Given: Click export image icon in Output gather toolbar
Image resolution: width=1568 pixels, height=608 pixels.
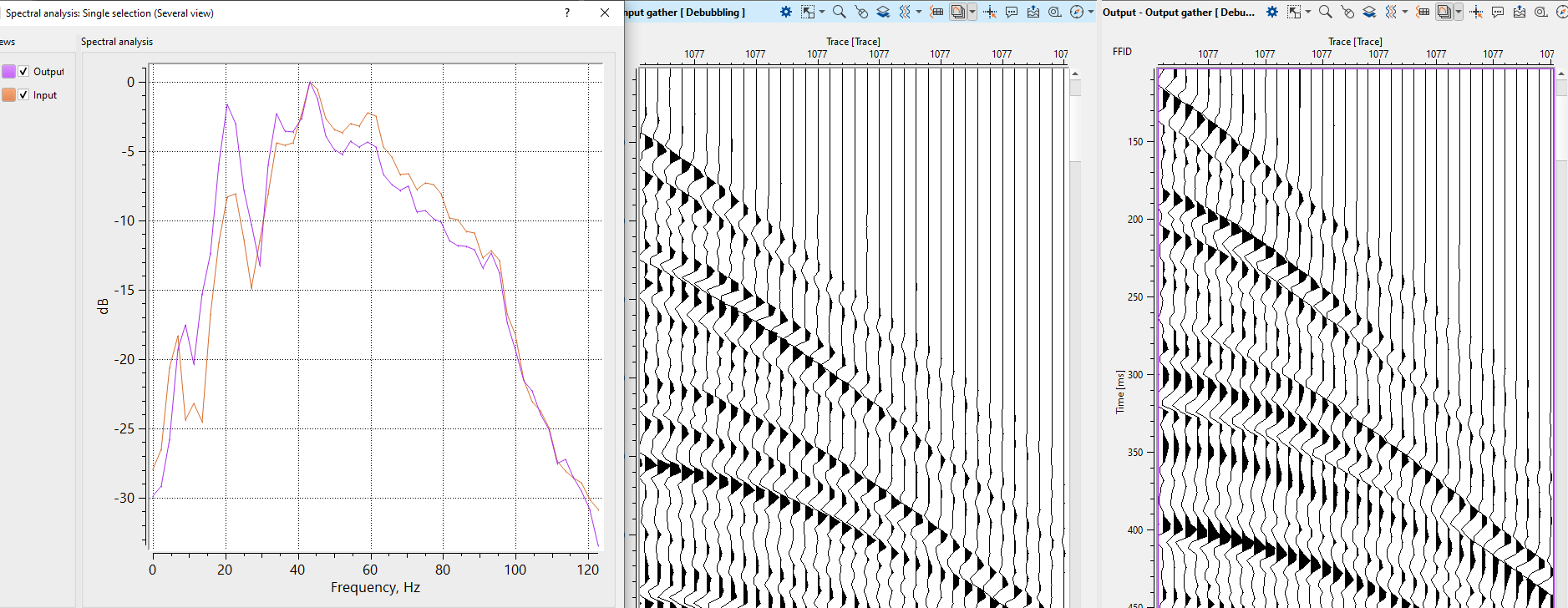Looking at the screenshot, I should 1520,12.
